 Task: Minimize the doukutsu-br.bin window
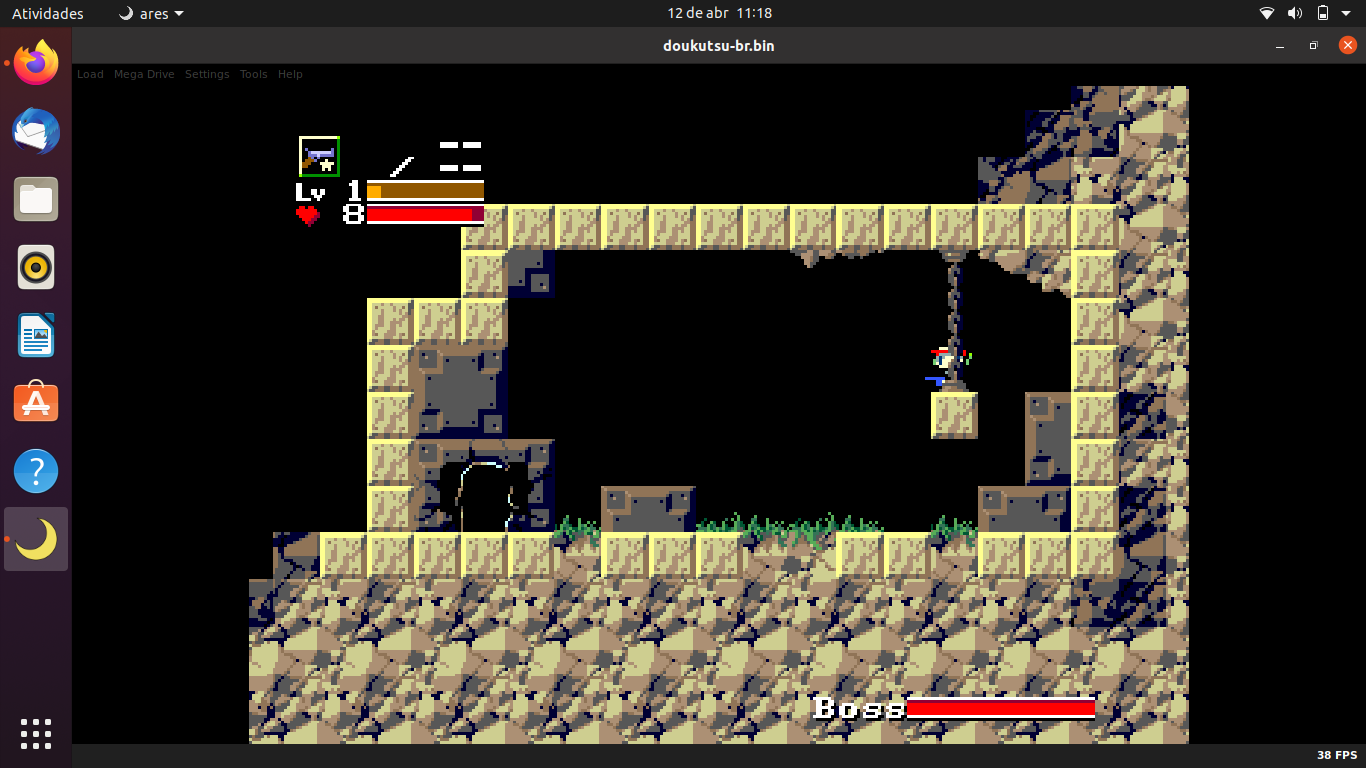coord(1280,46)
